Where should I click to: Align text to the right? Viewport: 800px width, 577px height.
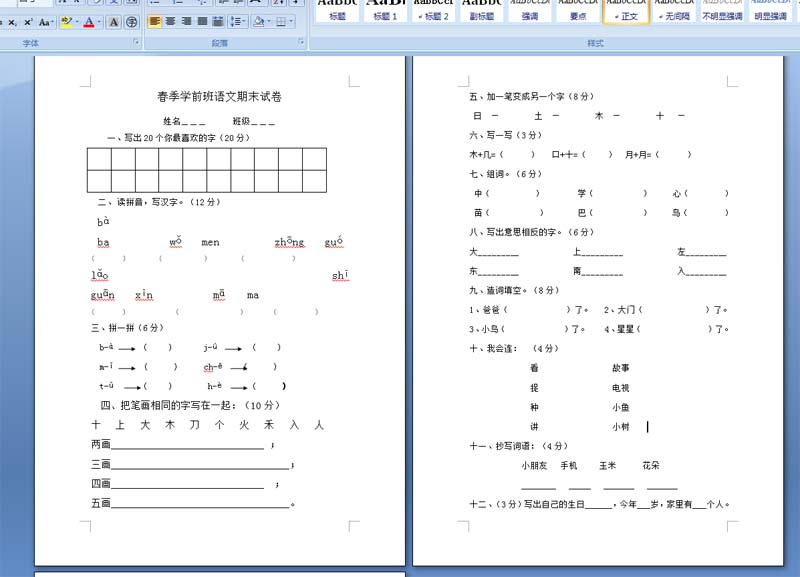[186, 21]
